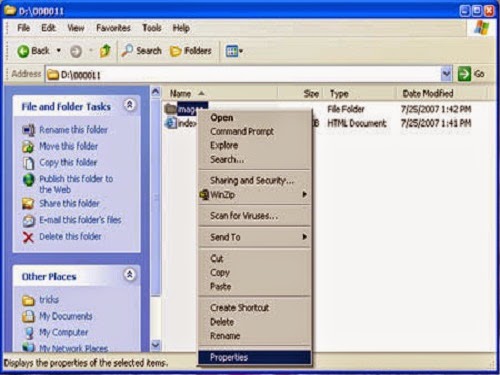The height and width of the screenshot is (375, 500).
Task: Click Publish this folder to the Web
Action: pos(76,184)
